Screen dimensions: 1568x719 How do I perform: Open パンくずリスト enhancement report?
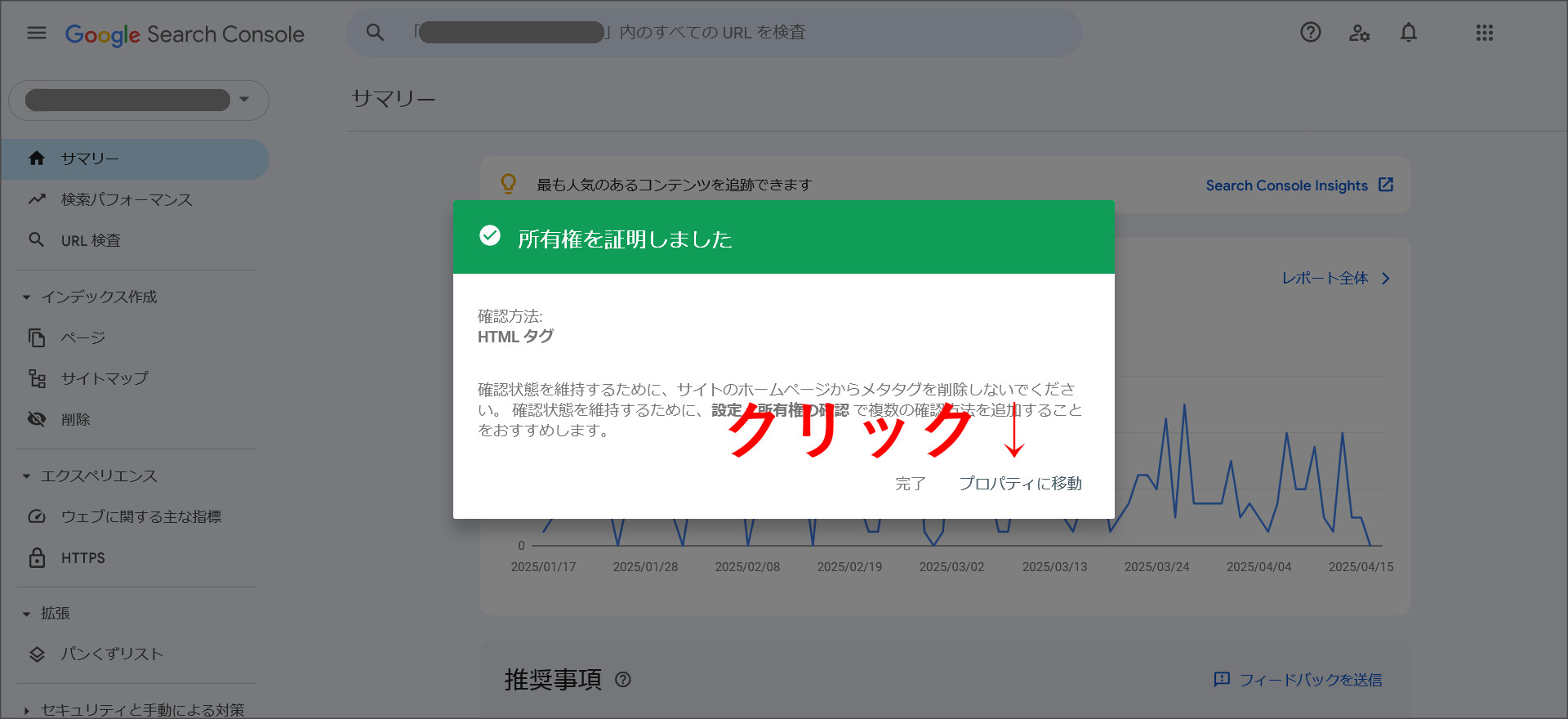[112, 654]
